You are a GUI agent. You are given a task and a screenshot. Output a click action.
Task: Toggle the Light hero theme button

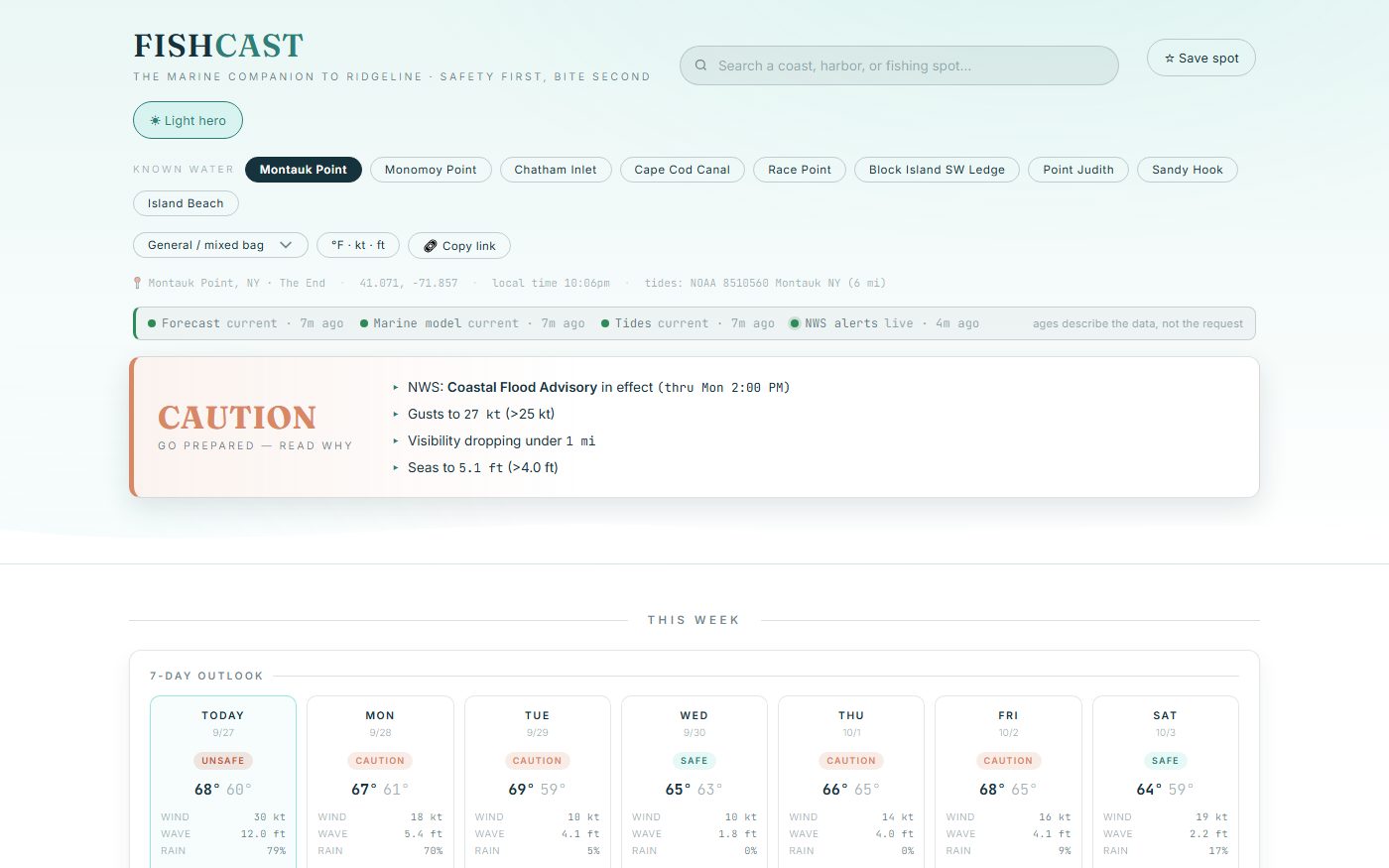coord(188,120)
